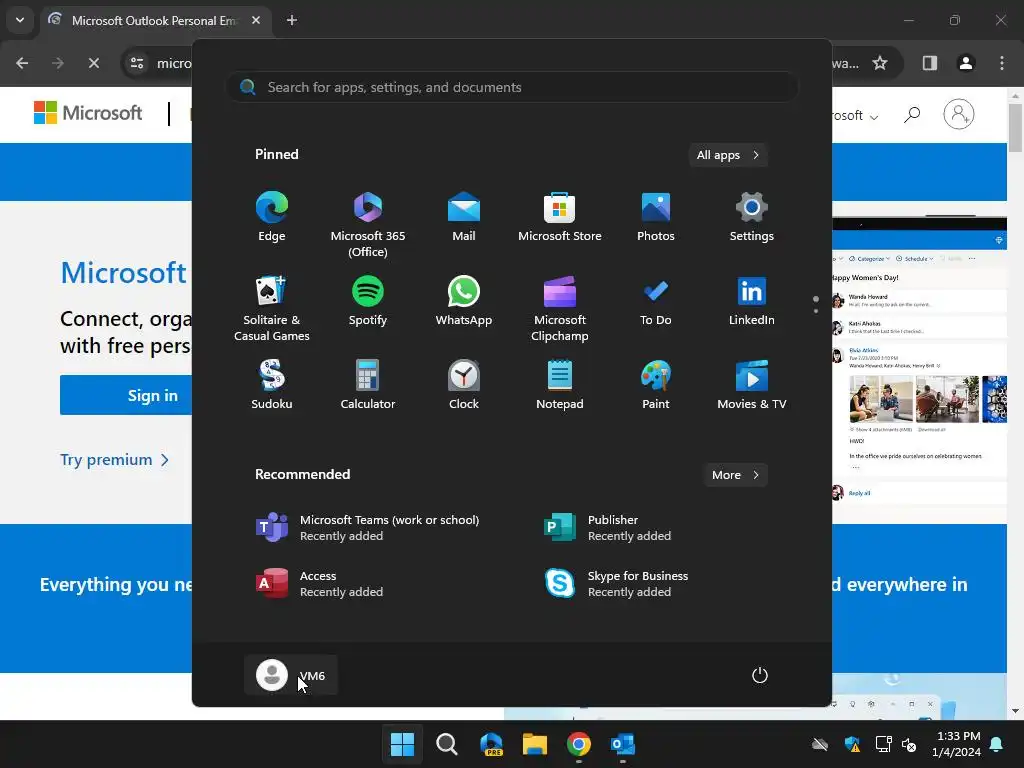Follow the Try premium link
This screenshot has height=768, width=1024.
coord(115,460)
